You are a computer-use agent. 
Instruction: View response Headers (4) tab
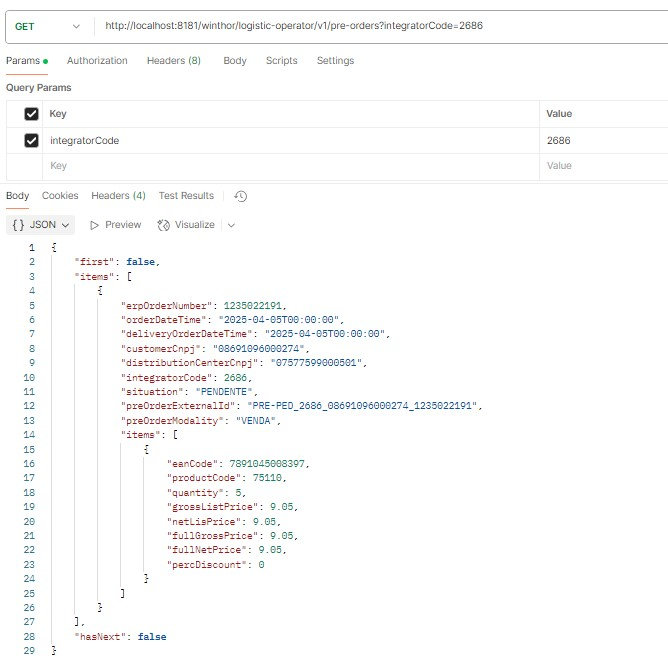pos(118,196)
